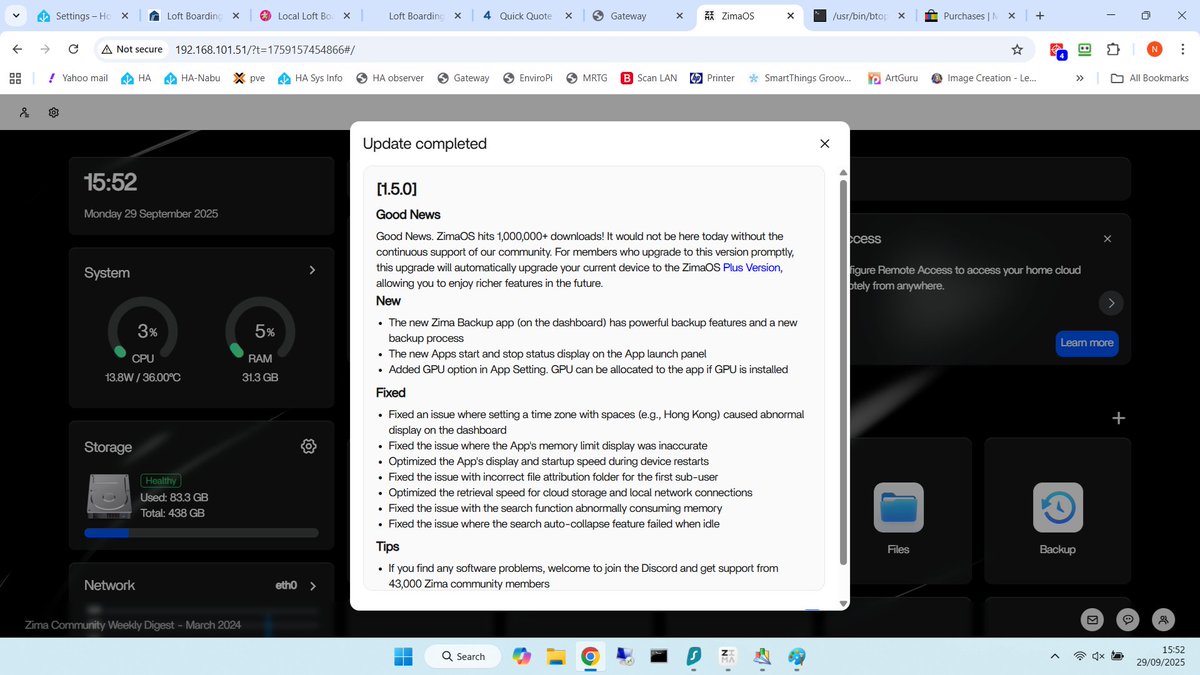The image size is (1200, 675).
Task: Open Storage settings gear icon
Action: [309, 446]
